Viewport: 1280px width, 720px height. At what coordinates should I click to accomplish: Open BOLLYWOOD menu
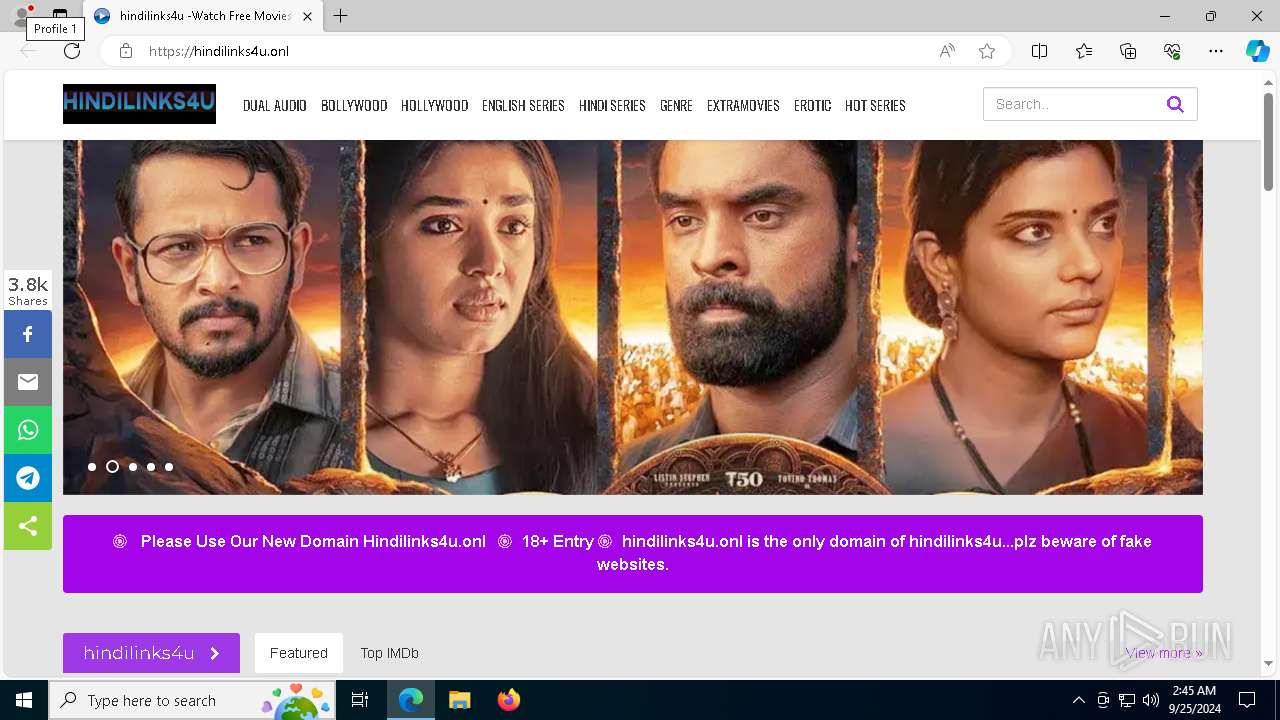(x=354, y=105)
